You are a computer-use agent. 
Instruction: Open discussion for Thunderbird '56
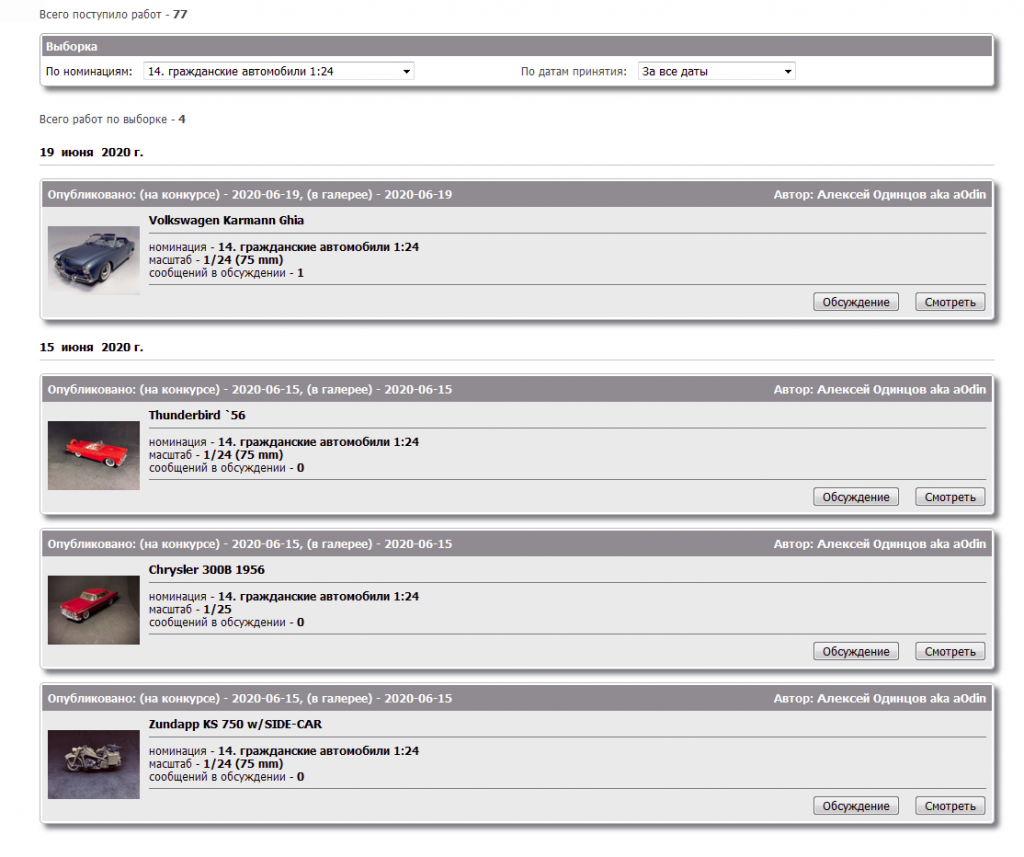pos(855,497)
